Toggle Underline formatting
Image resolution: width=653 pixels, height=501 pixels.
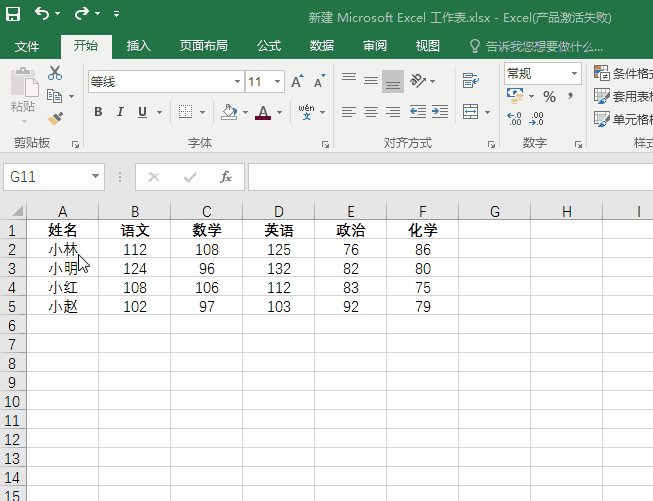click(142, 112)
